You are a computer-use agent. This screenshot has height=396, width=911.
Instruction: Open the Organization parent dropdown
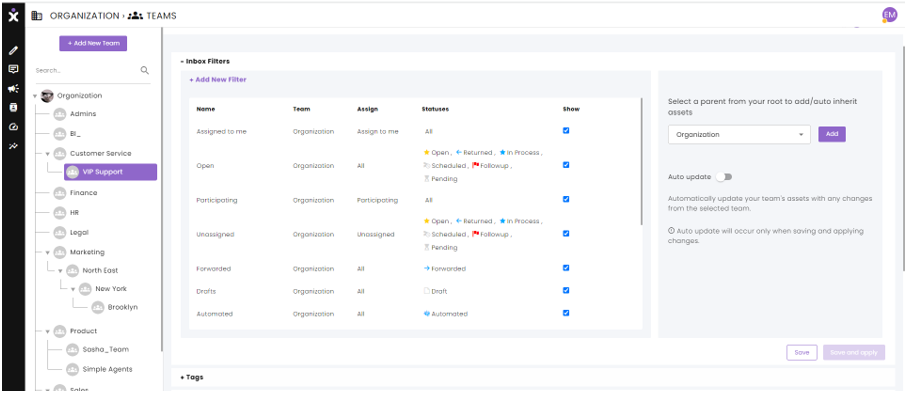coord(739,135)
